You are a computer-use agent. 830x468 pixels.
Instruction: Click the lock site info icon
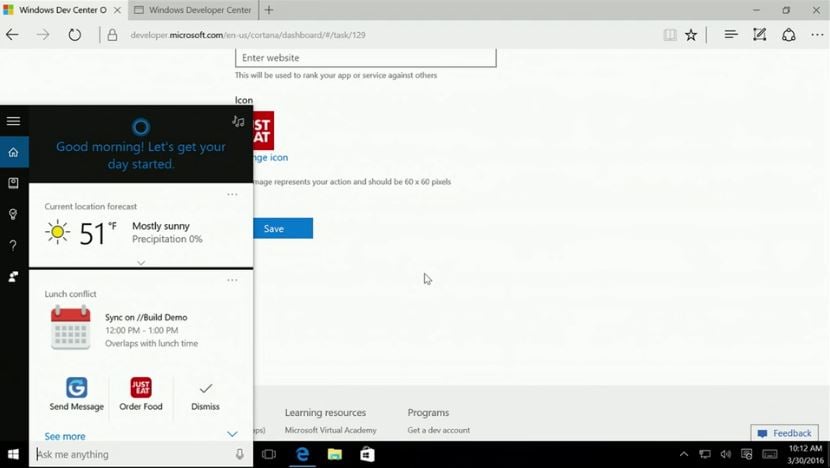[x=112, y=35]
